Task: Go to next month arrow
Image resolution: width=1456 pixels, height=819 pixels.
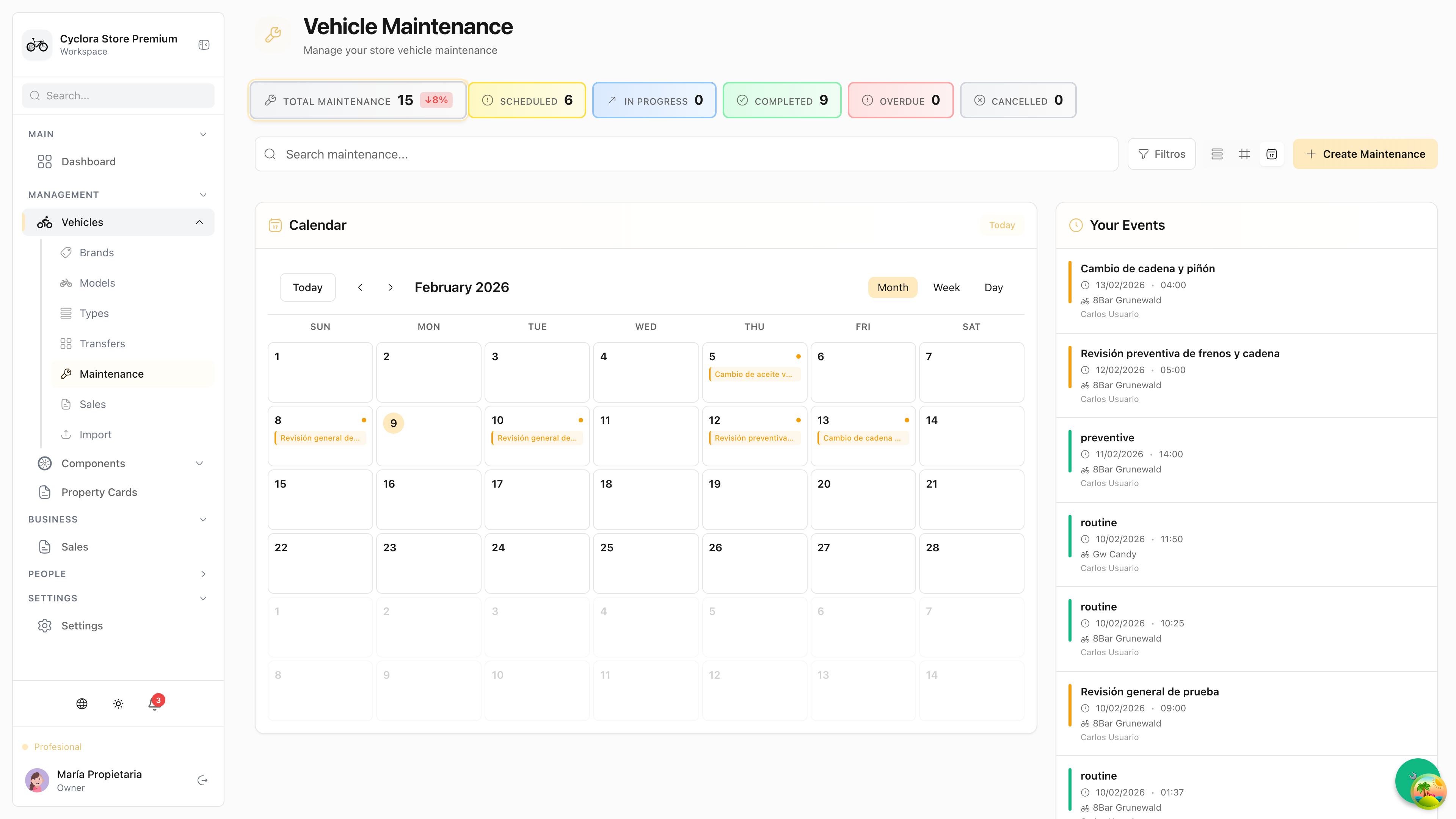Action: [x=390, y=287]
